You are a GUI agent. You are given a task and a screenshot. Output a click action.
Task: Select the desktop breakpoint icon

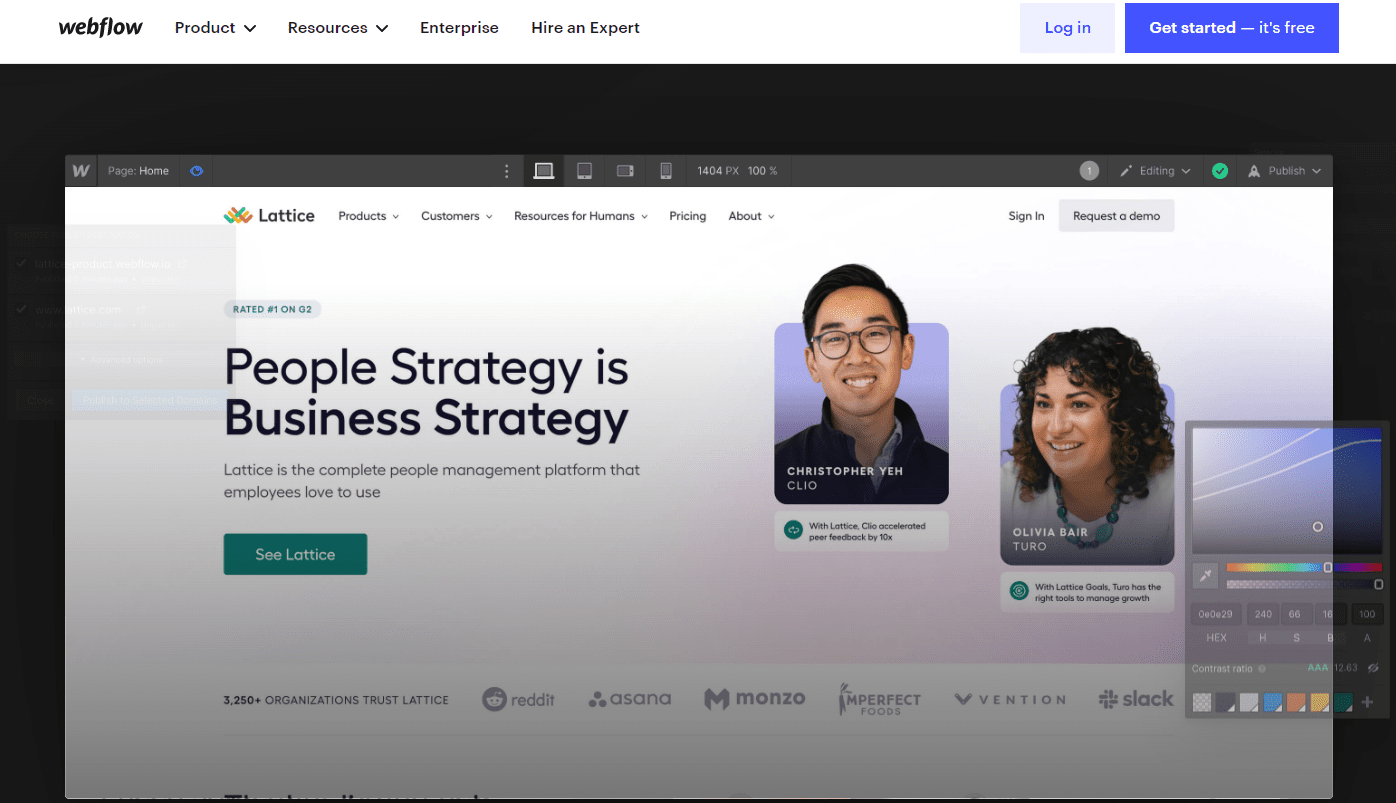pos(544,171)
